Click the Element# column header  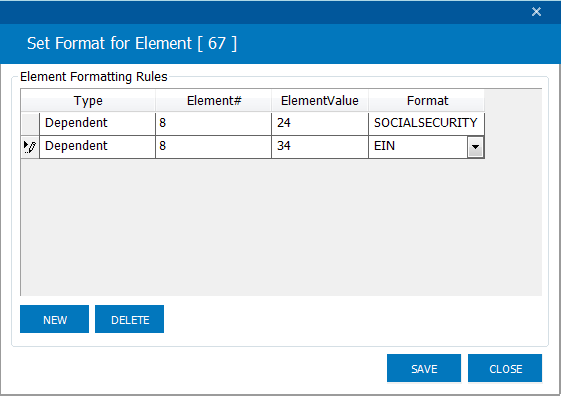[214, 101]
